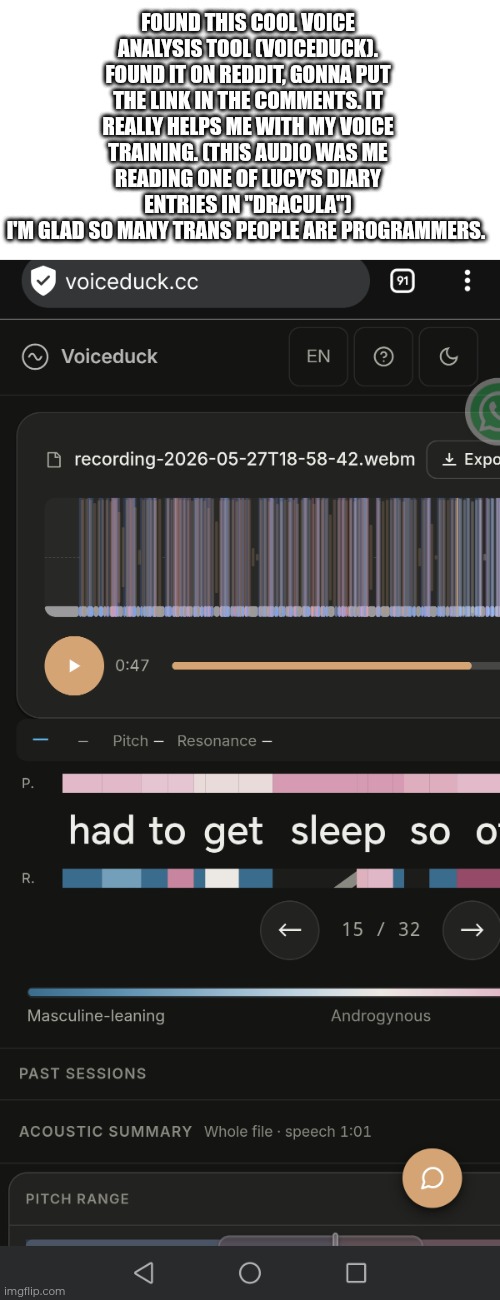Tap the Android back navigation button
Screen dimensions: 500x1300
(144, 1272)
